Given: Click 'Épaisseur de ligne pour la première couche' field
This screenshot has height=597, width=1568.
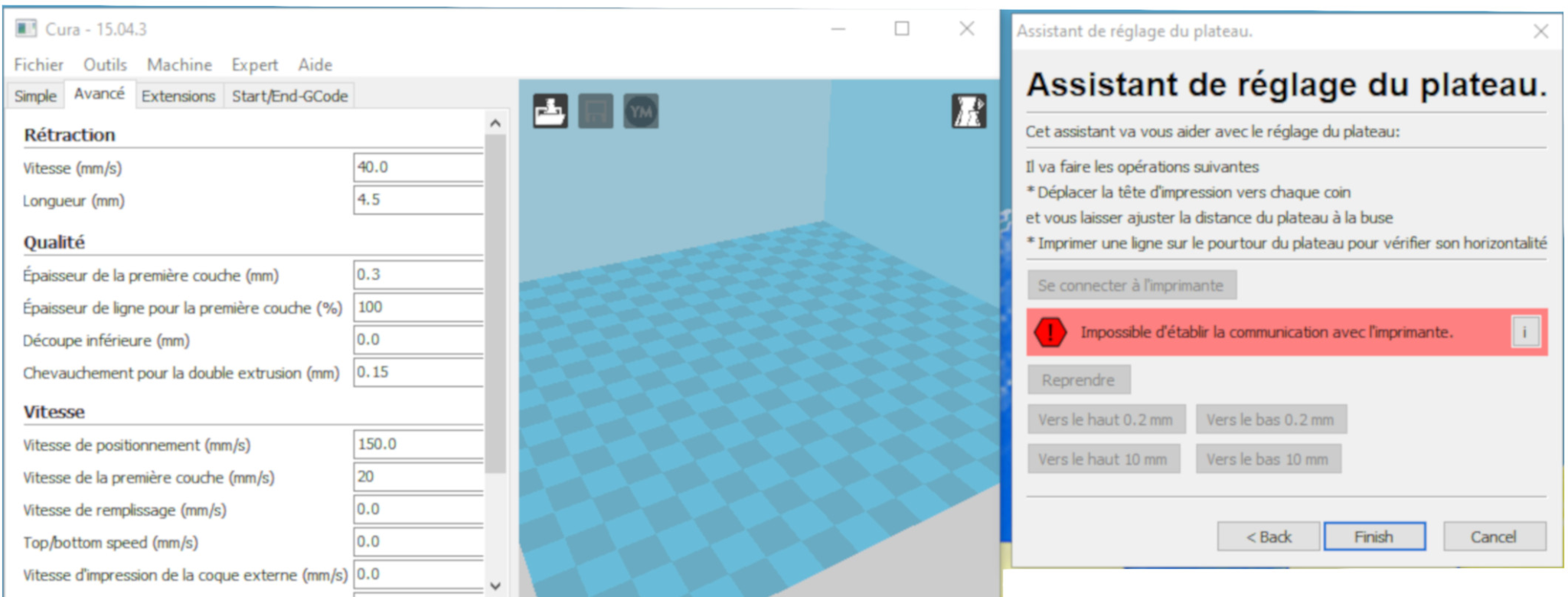Looking at the screenshot, I should 418,308.
